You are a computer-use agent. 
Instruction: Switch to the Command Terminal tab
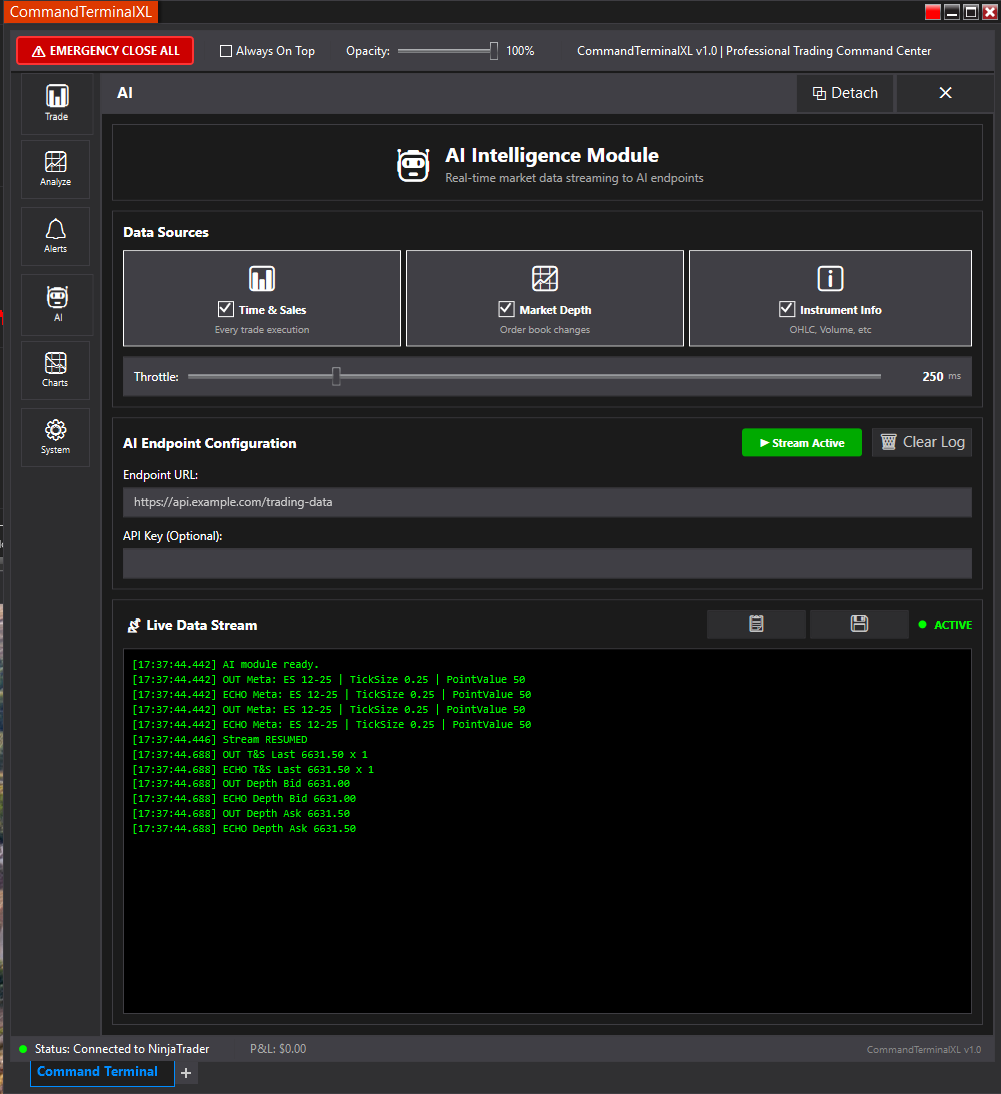click(98, 1072)
